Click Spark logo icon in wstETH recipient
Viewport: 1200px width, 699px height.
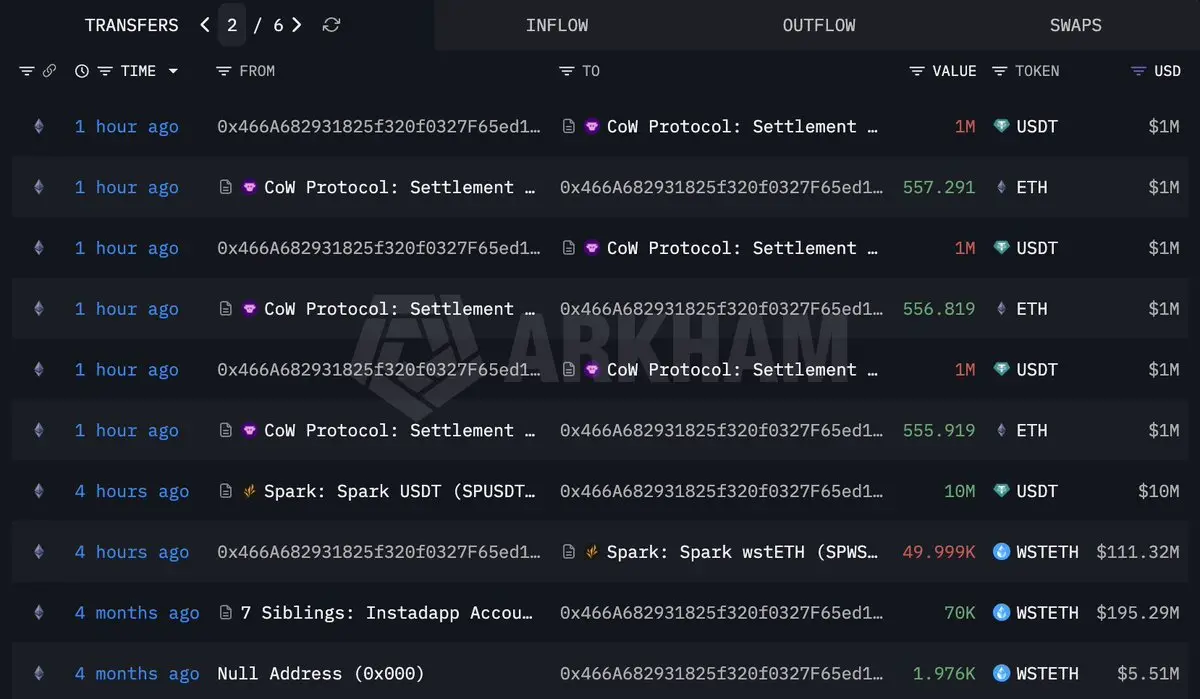point(592,552)
